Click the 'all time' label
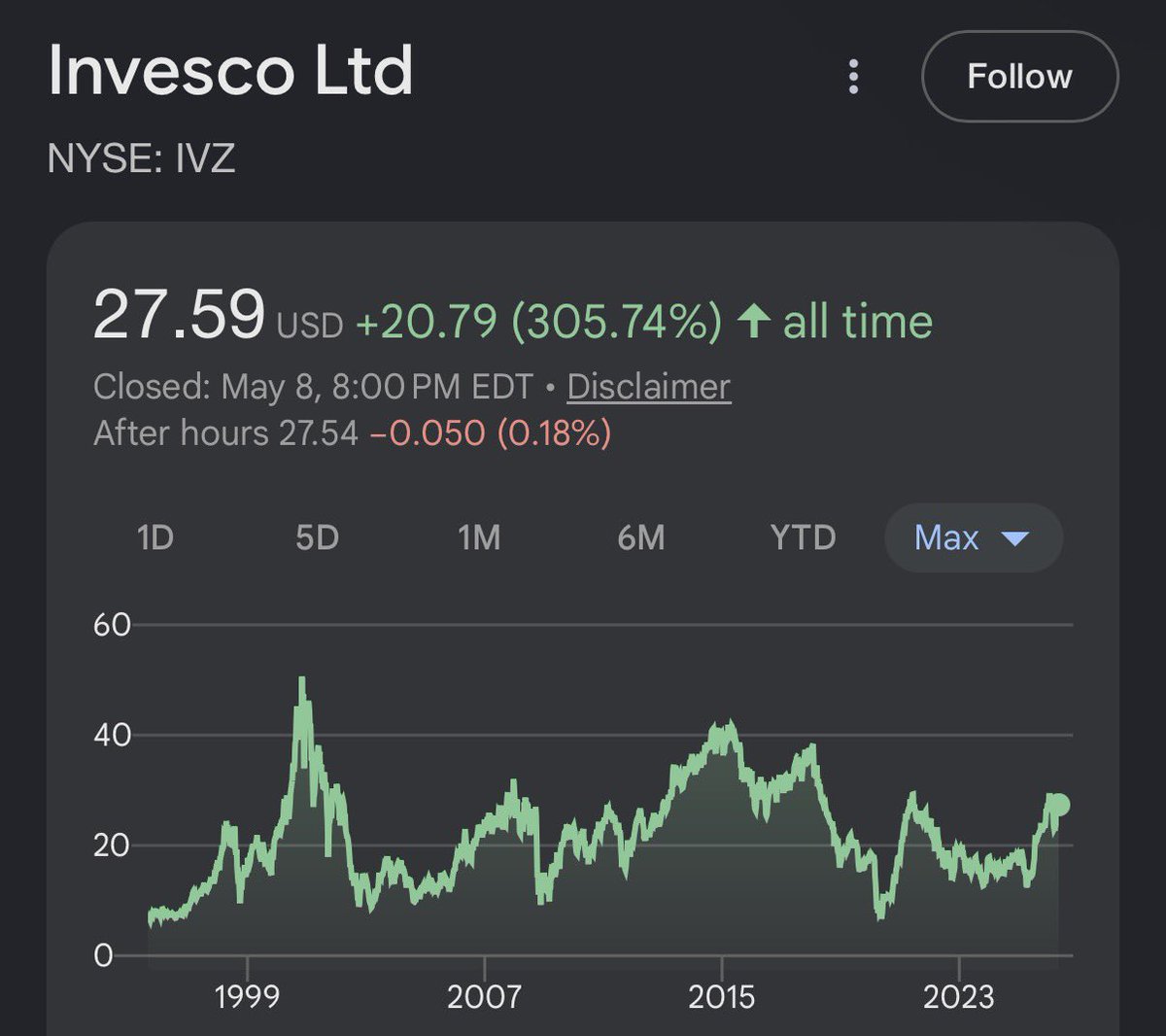 point(858,322)
